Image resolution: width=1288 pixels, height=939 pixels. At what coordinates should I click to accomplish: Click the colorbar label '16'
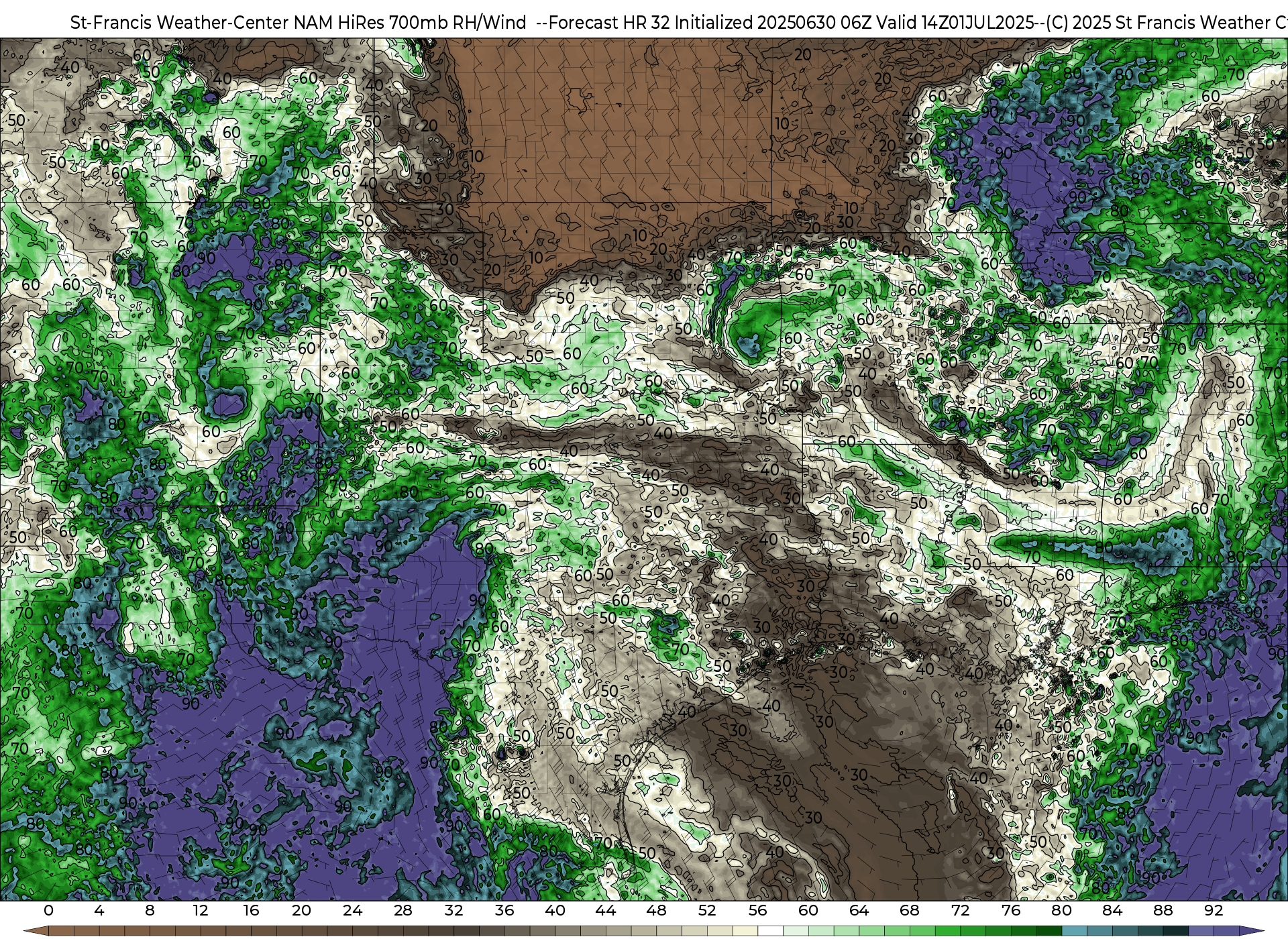pos(251,910)
